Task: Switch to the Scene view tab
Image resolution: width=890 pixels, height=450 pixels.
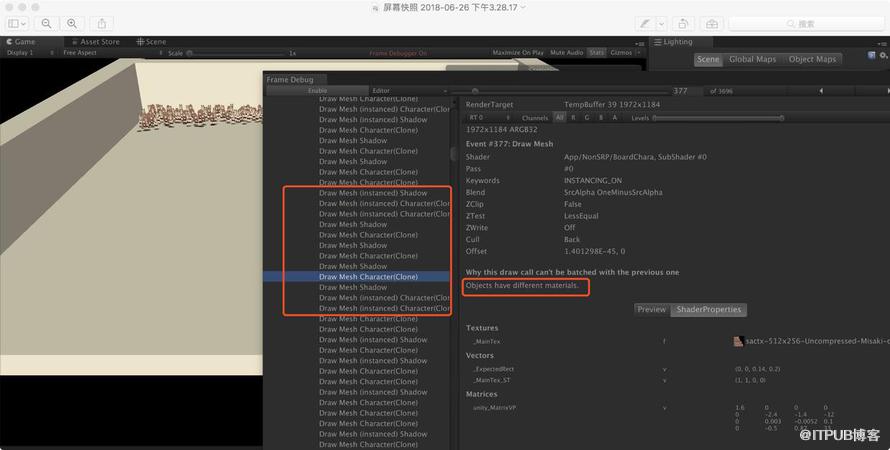Action: coord(151,41)
